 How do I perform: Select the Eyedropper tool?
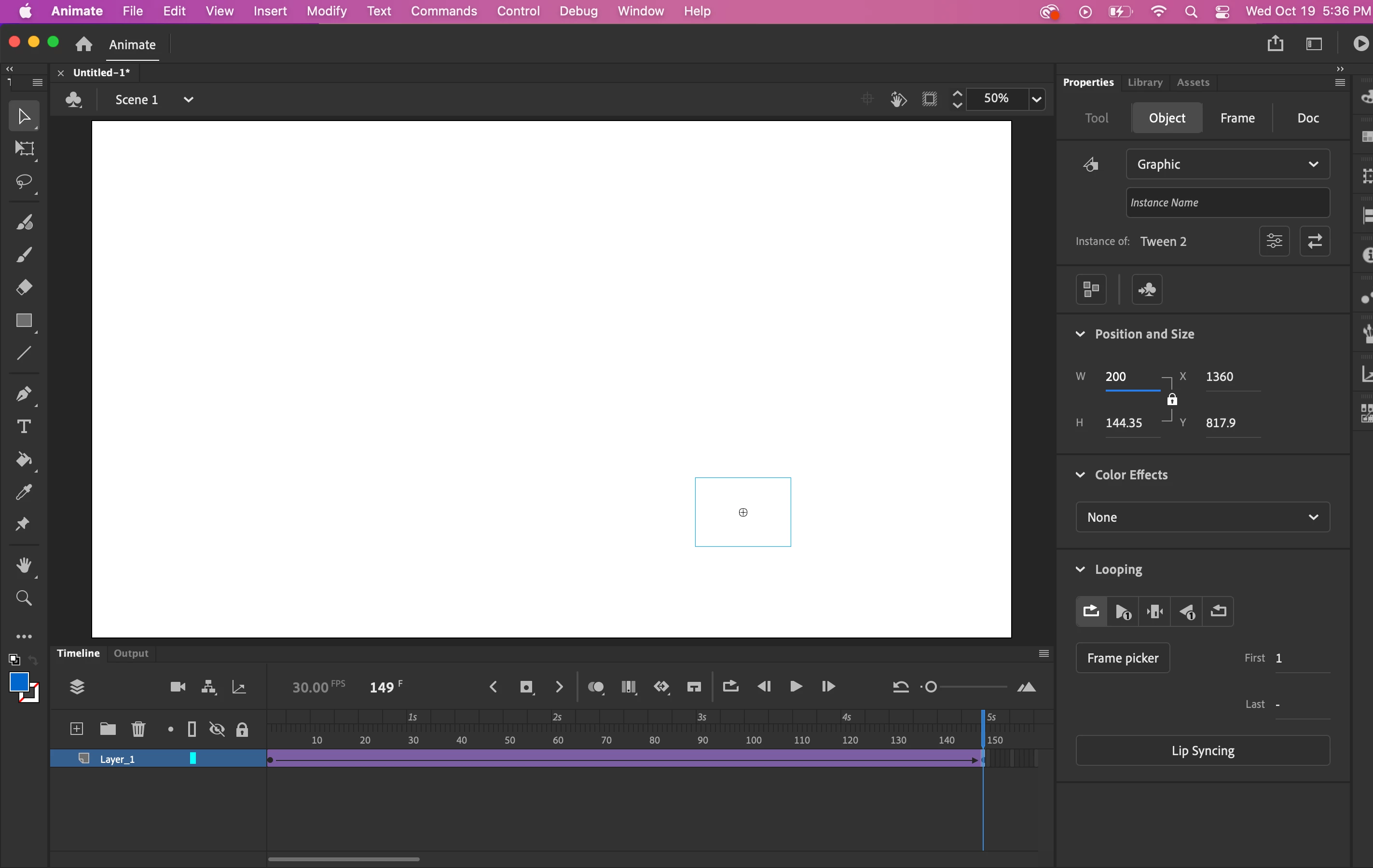point(24,492)
